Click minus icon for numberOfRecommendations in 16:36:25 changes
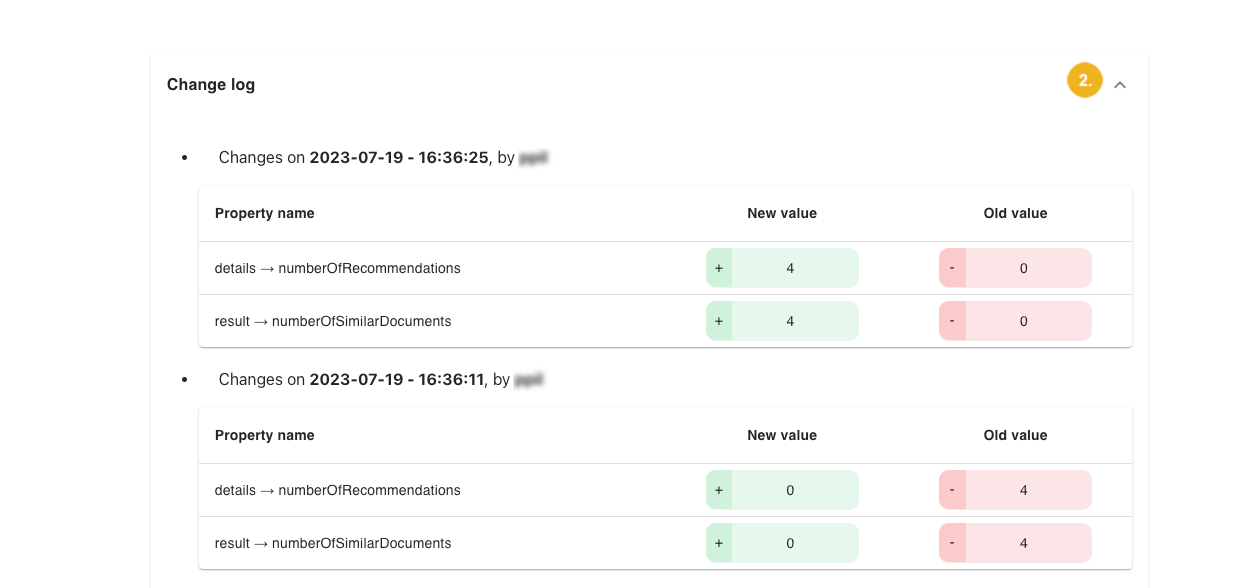 [x=952, y=268]
